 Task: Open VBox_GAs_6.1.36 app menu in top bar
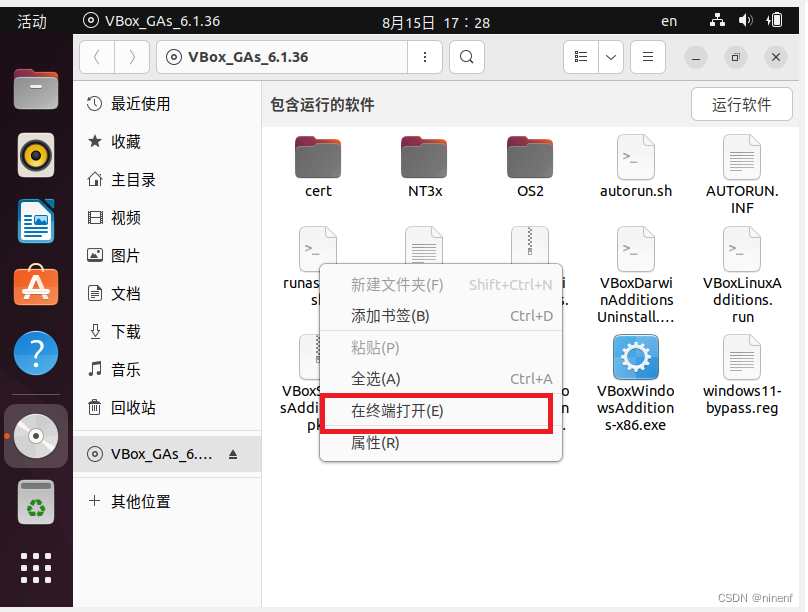152,21
